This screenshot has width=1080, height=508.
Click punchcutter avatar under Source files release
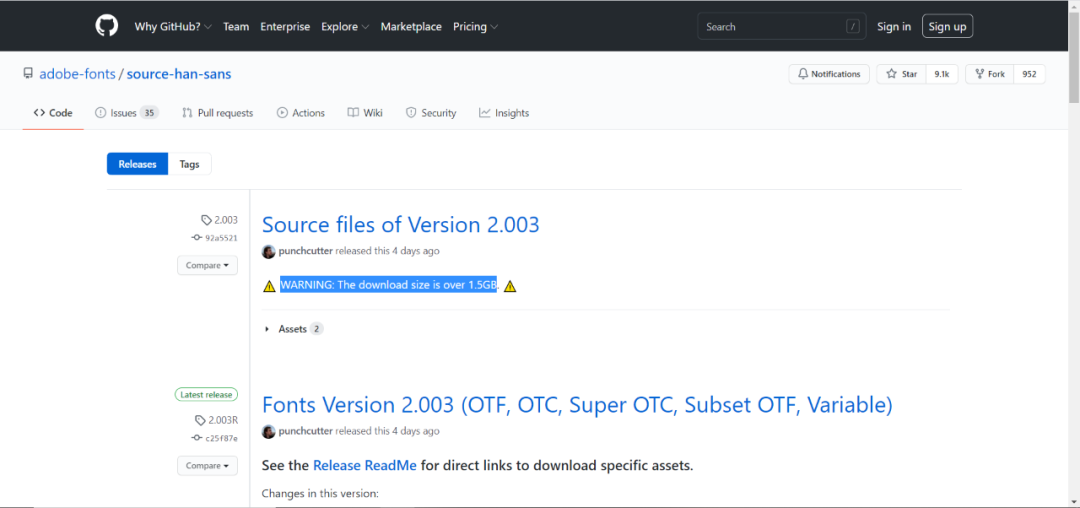(268, 251)
